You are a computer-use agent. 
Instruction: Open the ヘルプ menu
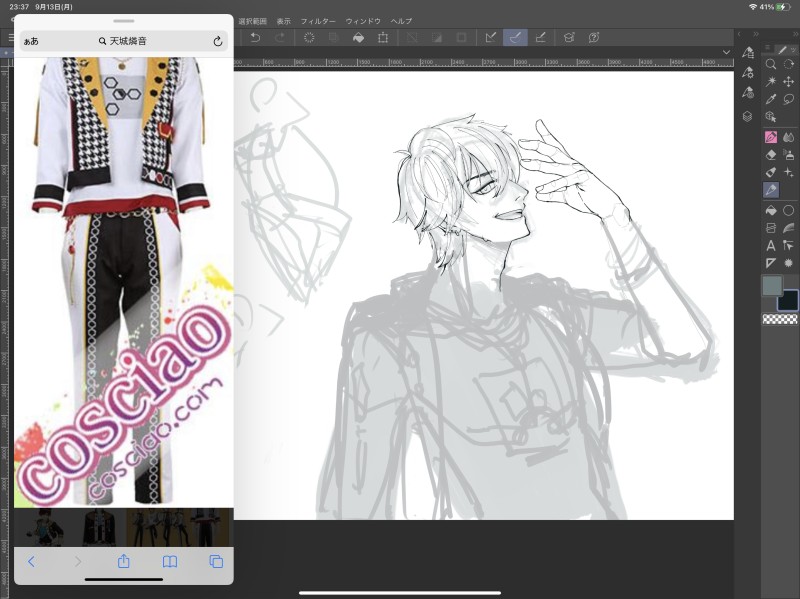tap(401, 21)
